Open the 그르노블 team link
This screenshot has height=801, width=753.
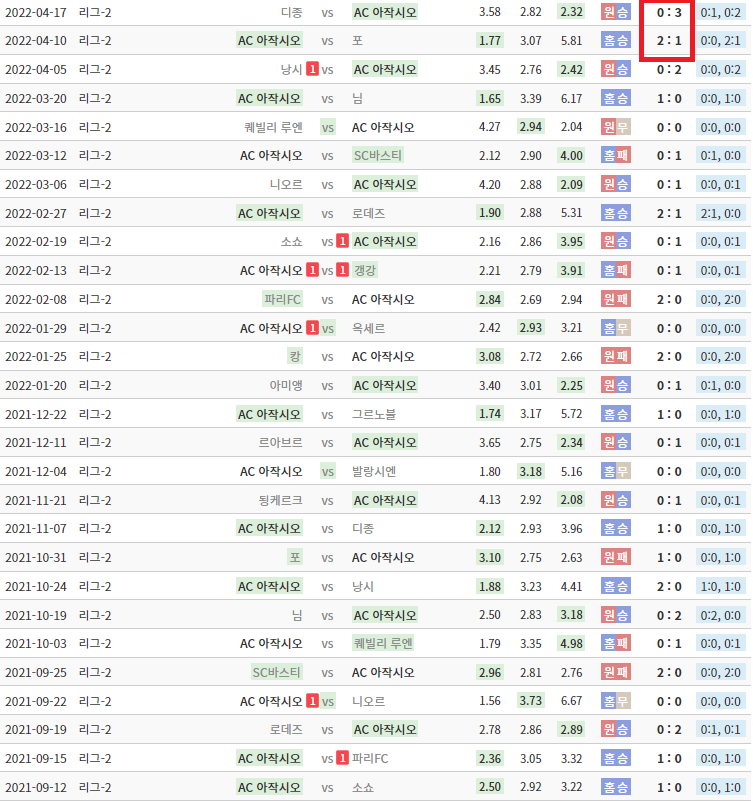(x=374, y=414)
